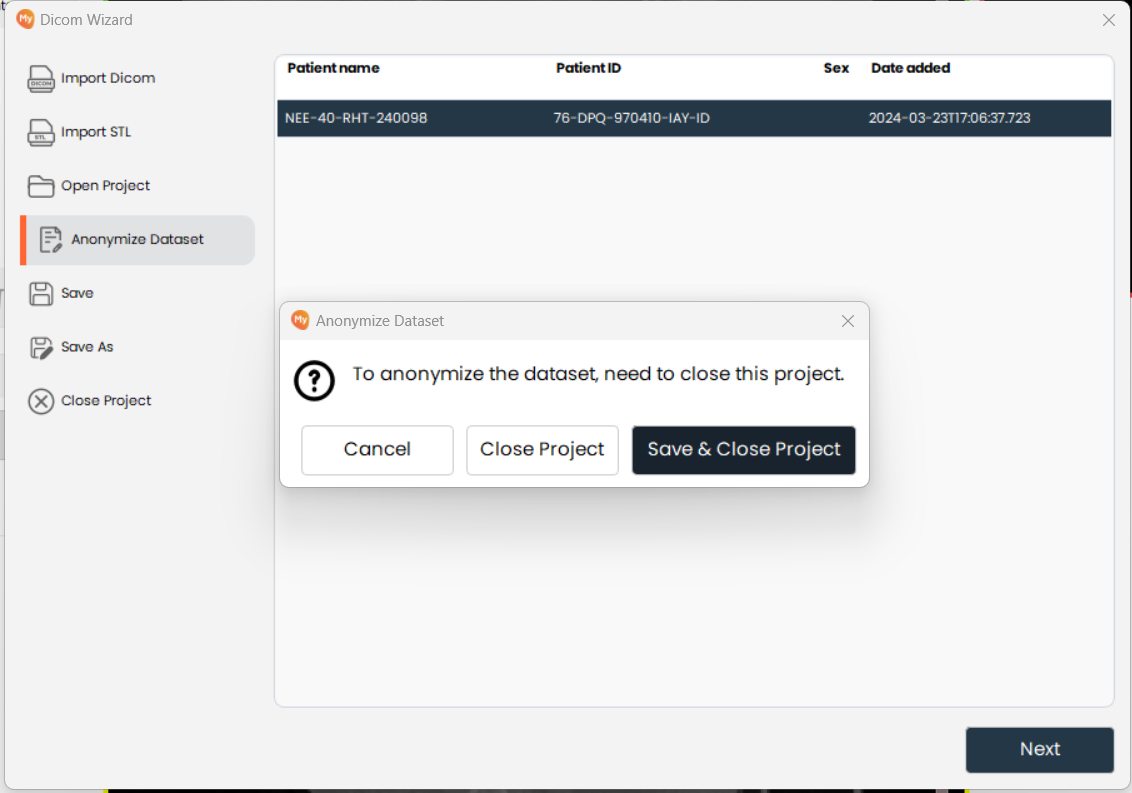Dismiss the dialog with Cancel
1132x793 pixels.
377,450
